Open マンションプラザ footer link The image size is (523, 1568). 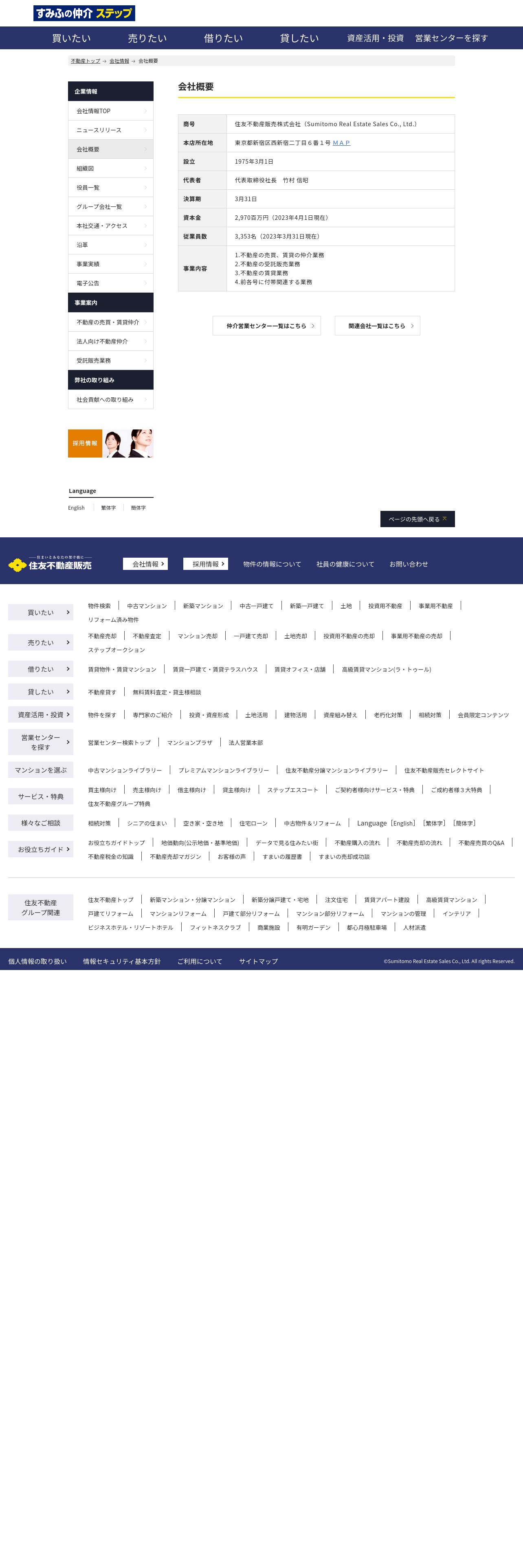point(190,742)
